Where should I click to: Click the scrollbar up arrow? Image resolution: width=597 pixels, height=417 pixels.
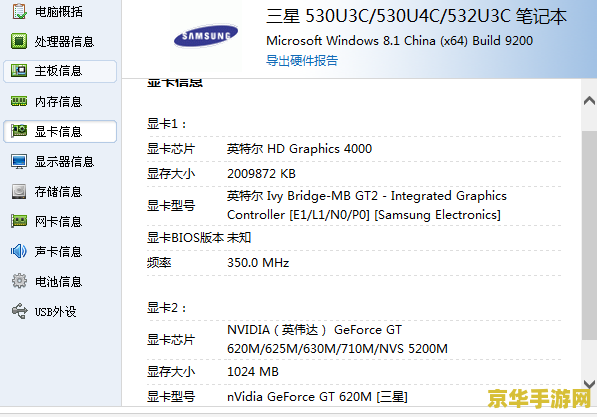589,101
